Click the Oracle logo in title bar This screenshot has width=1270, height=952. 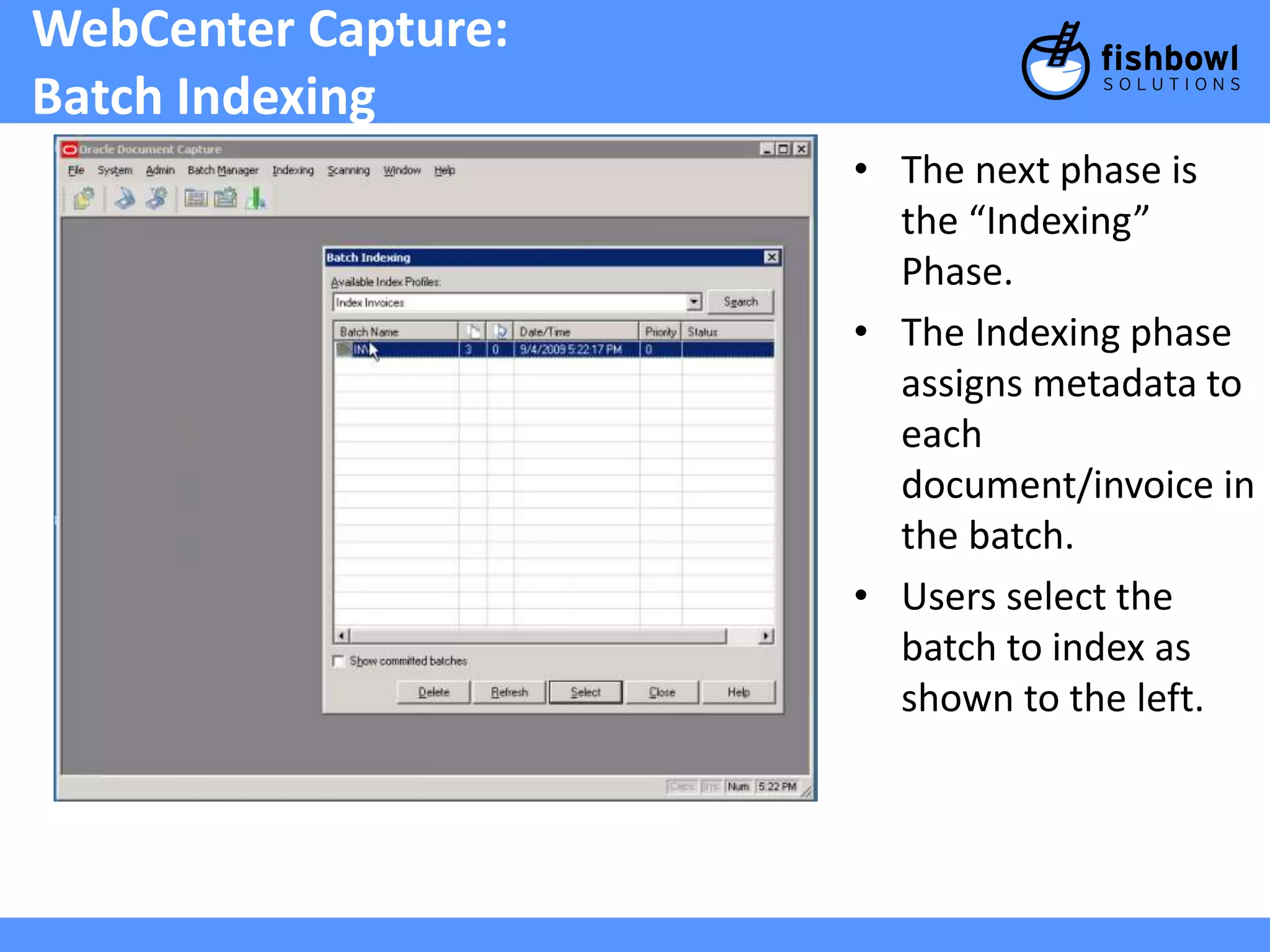(x=69, y=149)
